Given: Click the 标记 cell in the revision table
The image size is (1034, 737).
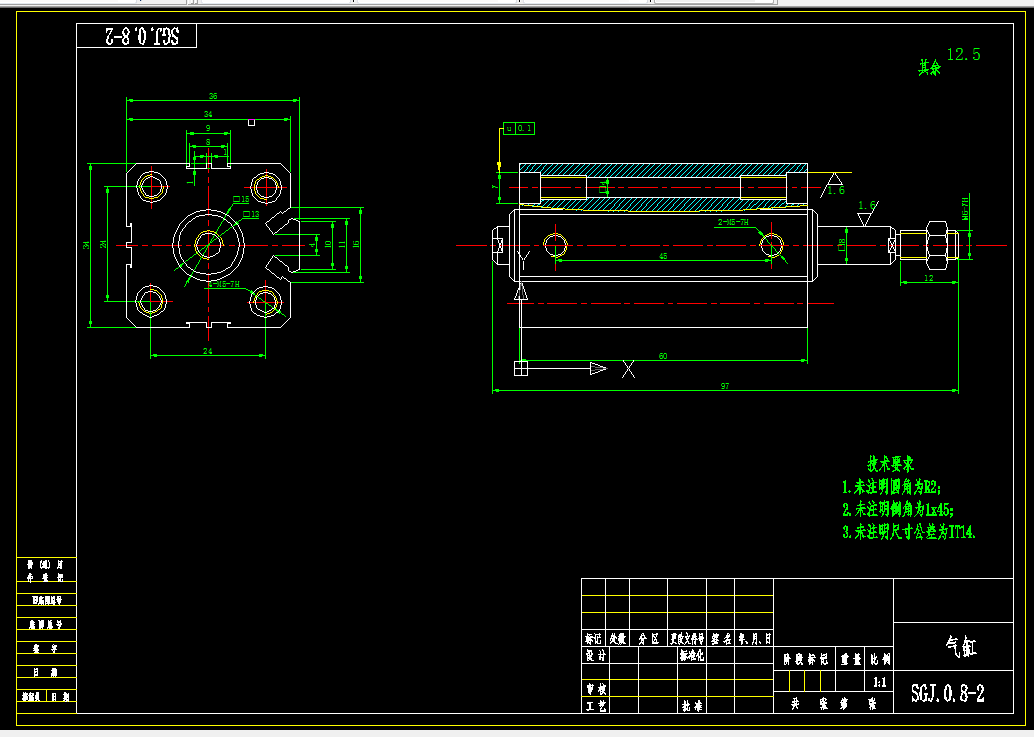Looking at the screenshot, I should [x=593, y=638].
